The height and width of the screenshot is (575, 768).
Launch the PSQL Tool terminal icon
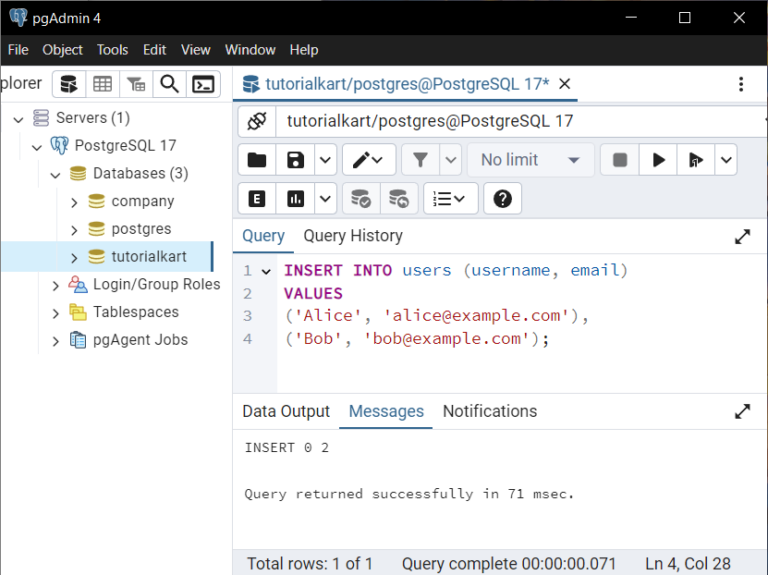[x=203, y=84]
